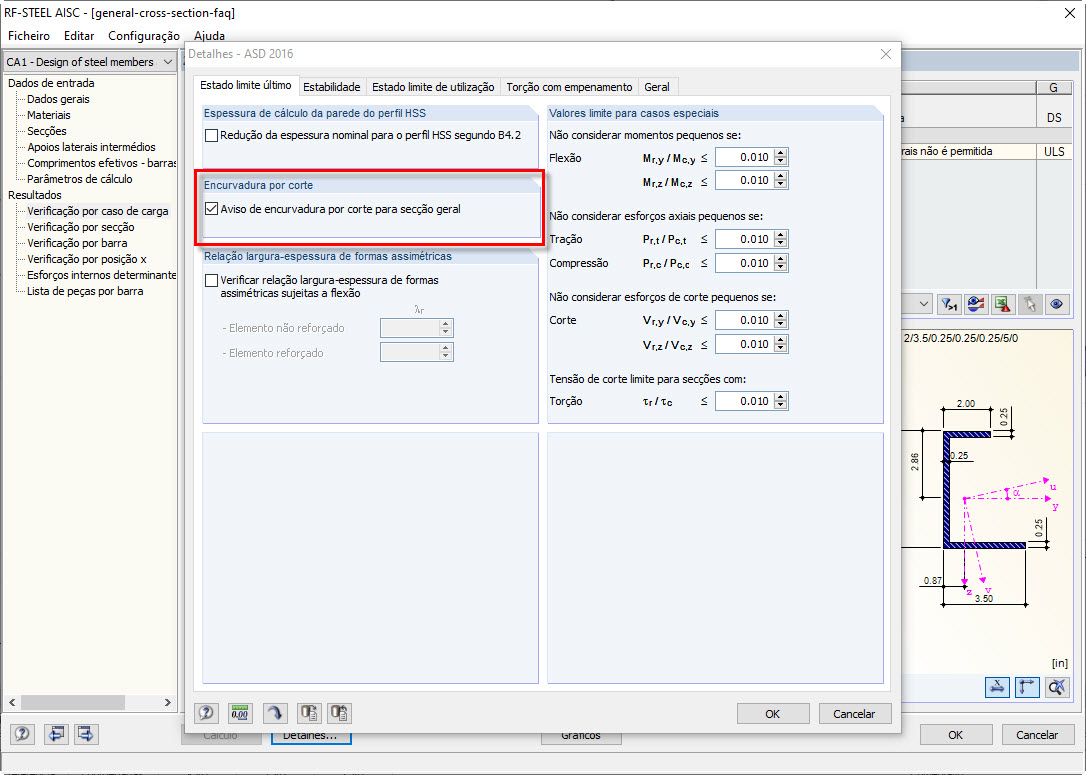Screen dimensions: 1086x775
Task: Switch to Geral tab
Action: 657,87
